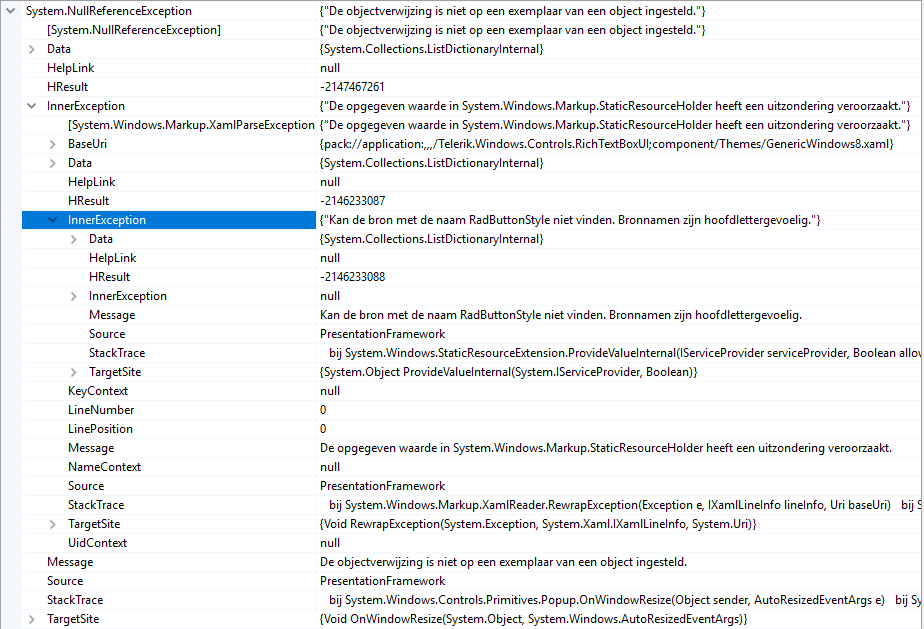Click StackTrace value starting with StaticResourceExtension.ProvideValueInternal
924x629 pixels.
pyautogui.click(x=625, y=353)
